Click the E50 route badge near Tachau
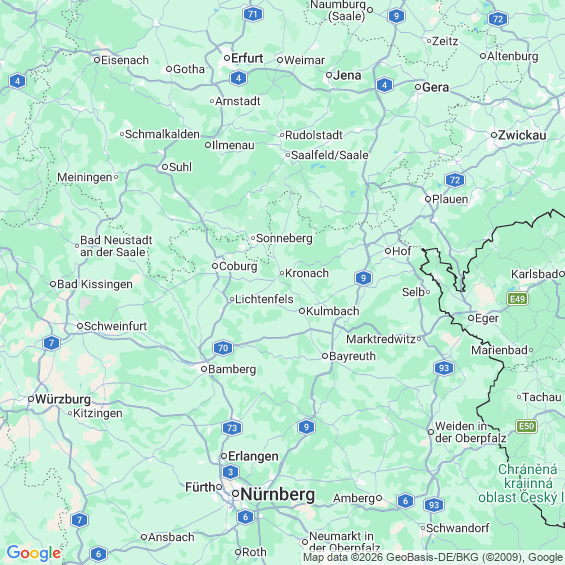Screen dimensions: 565x565 tap(526, 427)
